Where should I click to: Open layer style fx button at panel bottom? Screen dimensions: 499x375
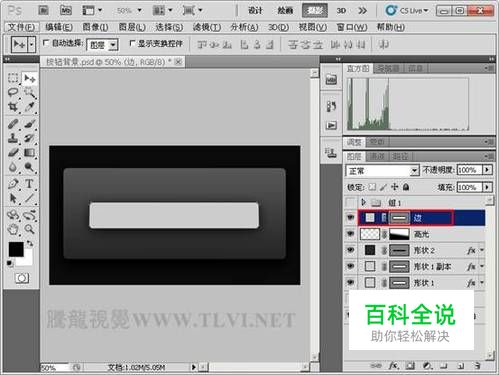point(393,366)
